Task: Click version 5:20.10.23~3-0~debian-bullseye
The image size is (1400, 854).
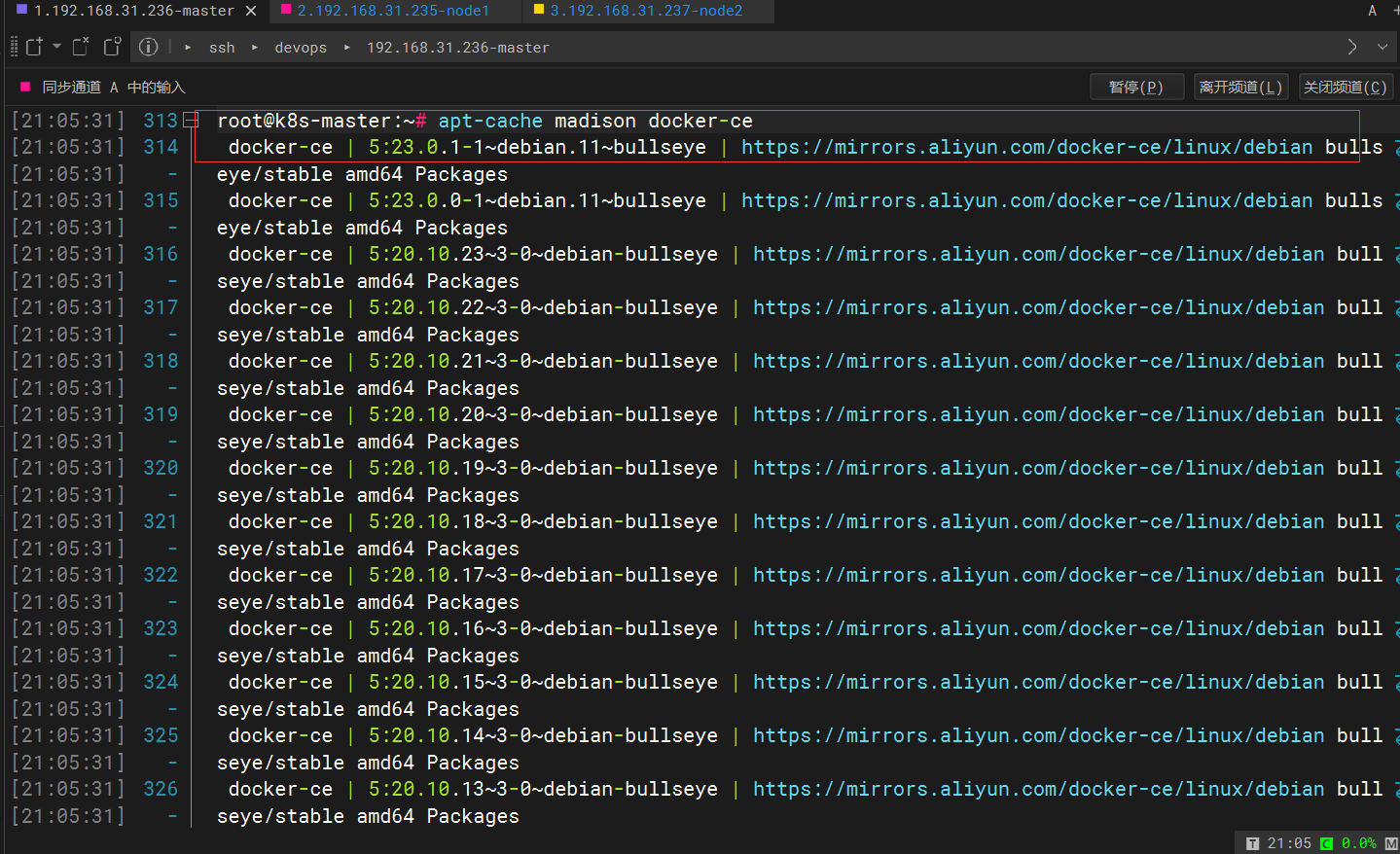Action: click(543, 254)
